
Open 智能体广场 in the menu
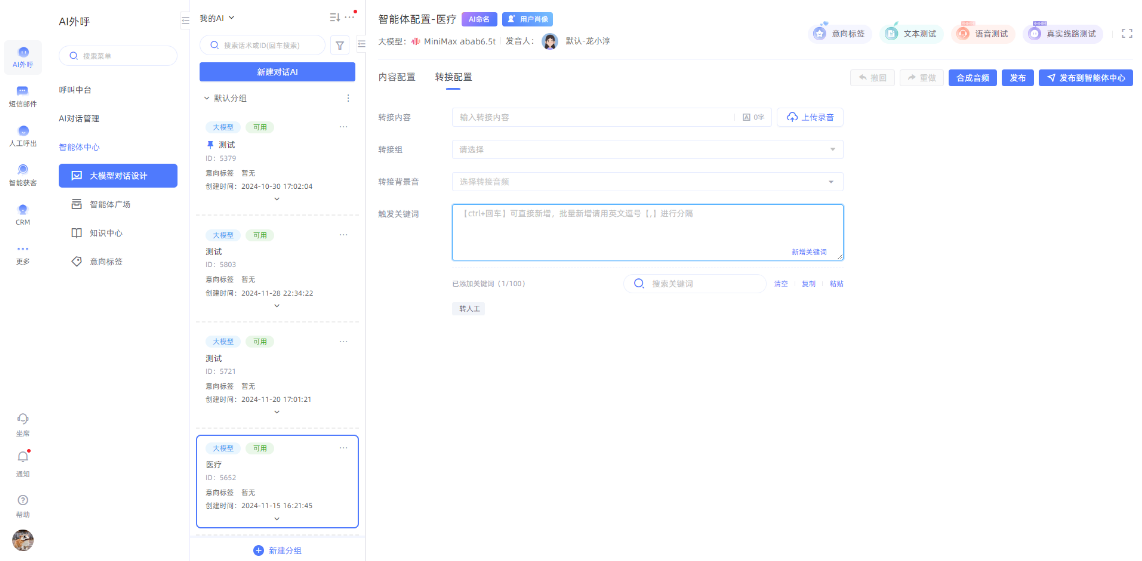click(109, 204)
